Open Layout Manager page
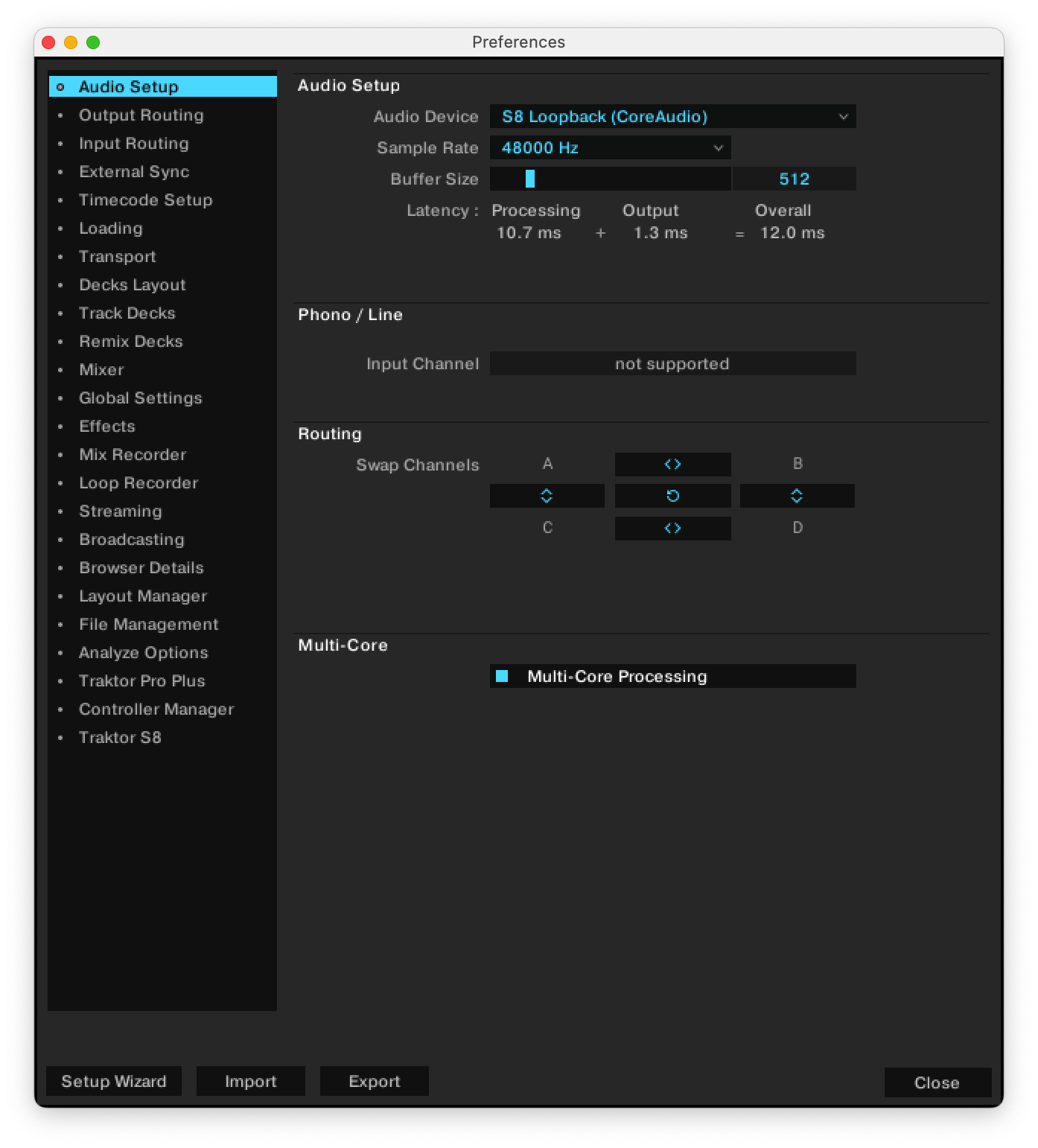 point(162,596)
